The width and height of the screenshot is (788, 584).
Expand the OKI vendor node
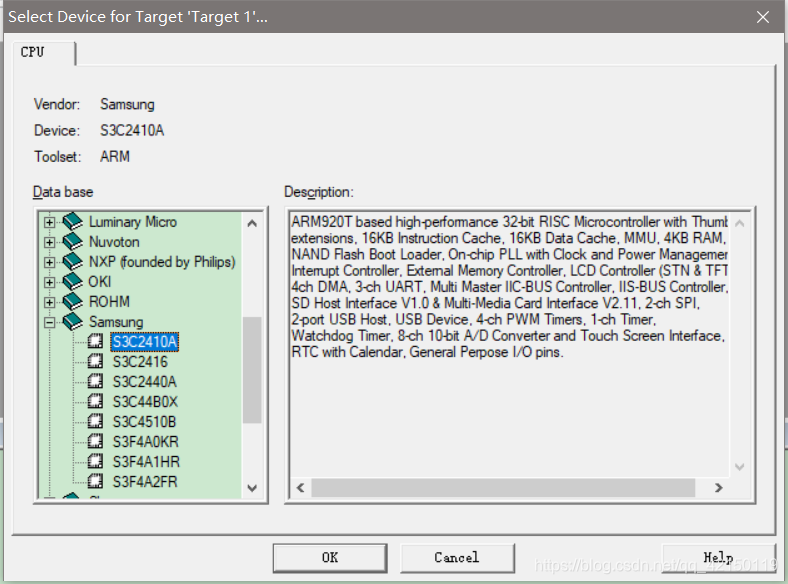pos(49,282)
